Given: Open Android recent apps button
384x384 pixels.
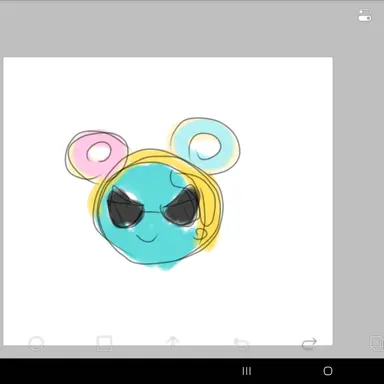Looking at the screenshot, I should click(x=247, y=371).
